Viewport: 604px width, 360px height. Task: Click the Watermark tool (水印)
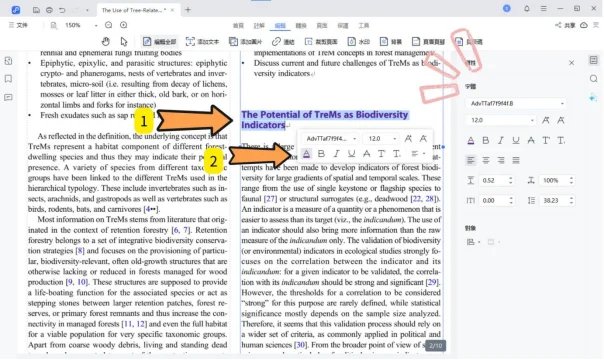(359, 42)
